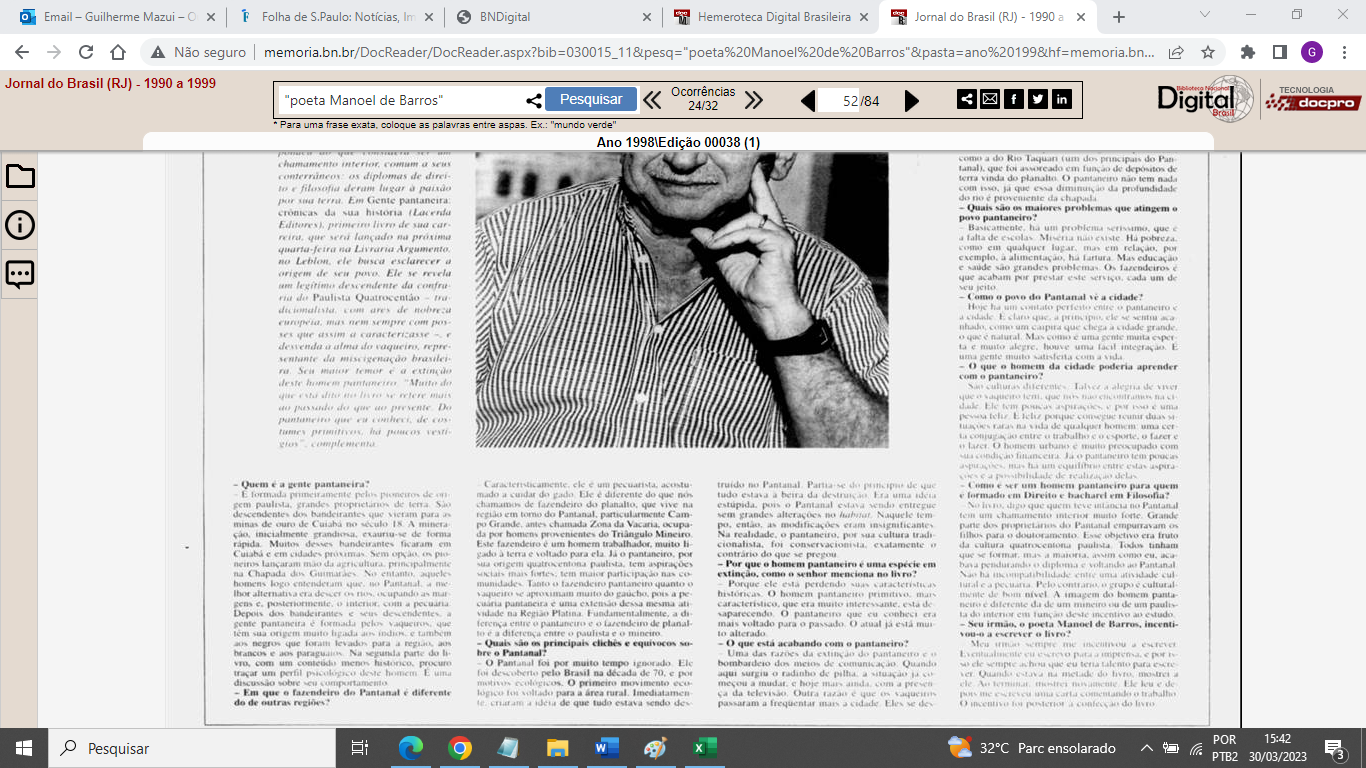Open Word from the taskbar
The width and height of the screenshot is (1366, 768).
(607, 748)
